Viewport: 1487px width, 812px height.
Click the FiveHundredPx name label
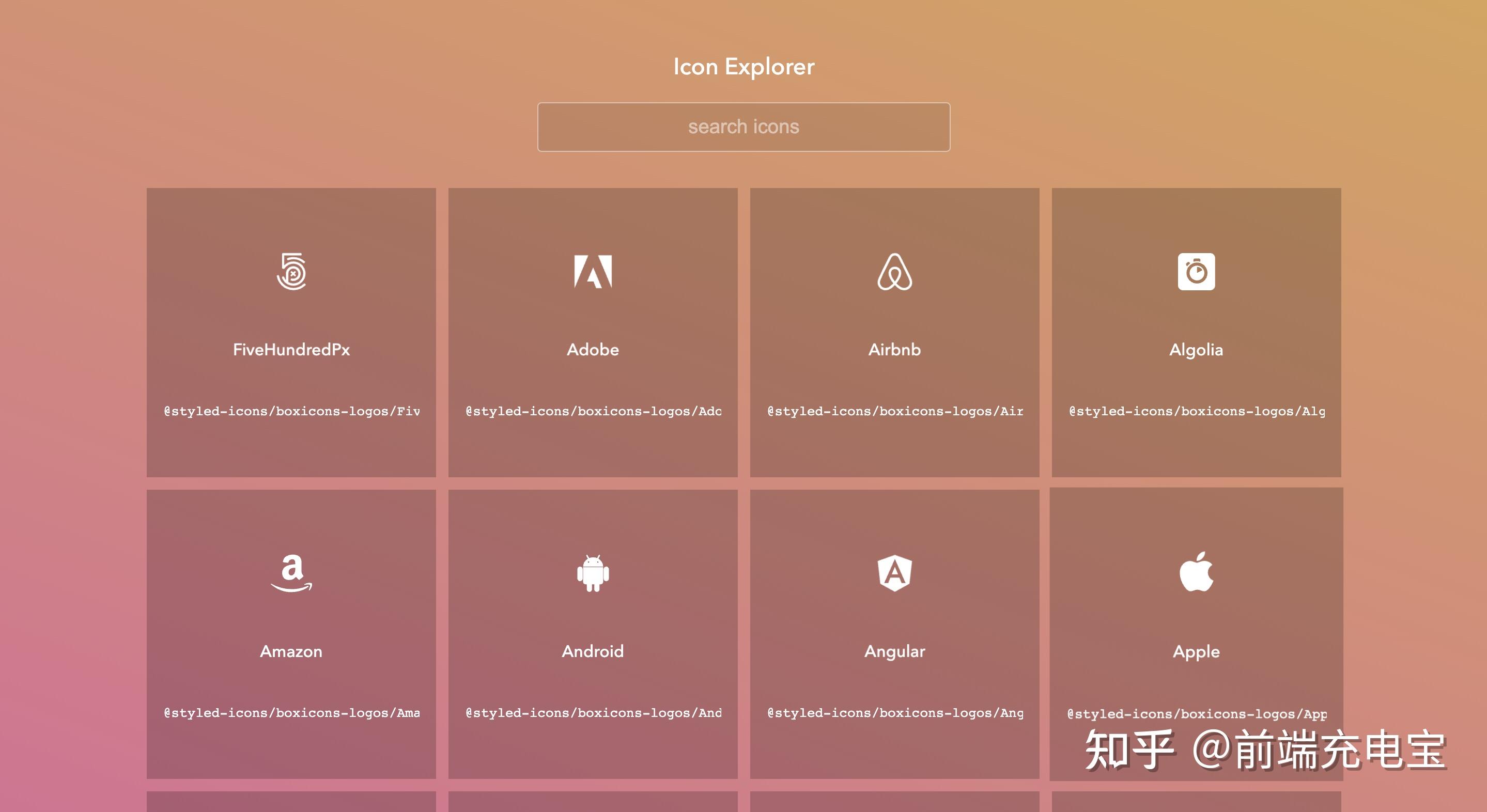tap(291, 350)
